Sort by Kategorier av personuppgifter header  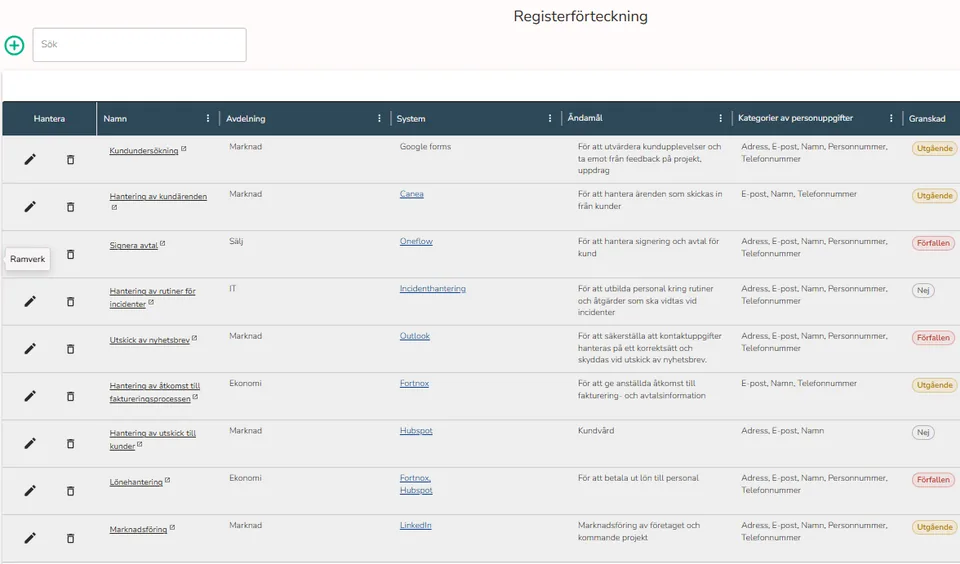pyautogui.click(x=795, y=118)
